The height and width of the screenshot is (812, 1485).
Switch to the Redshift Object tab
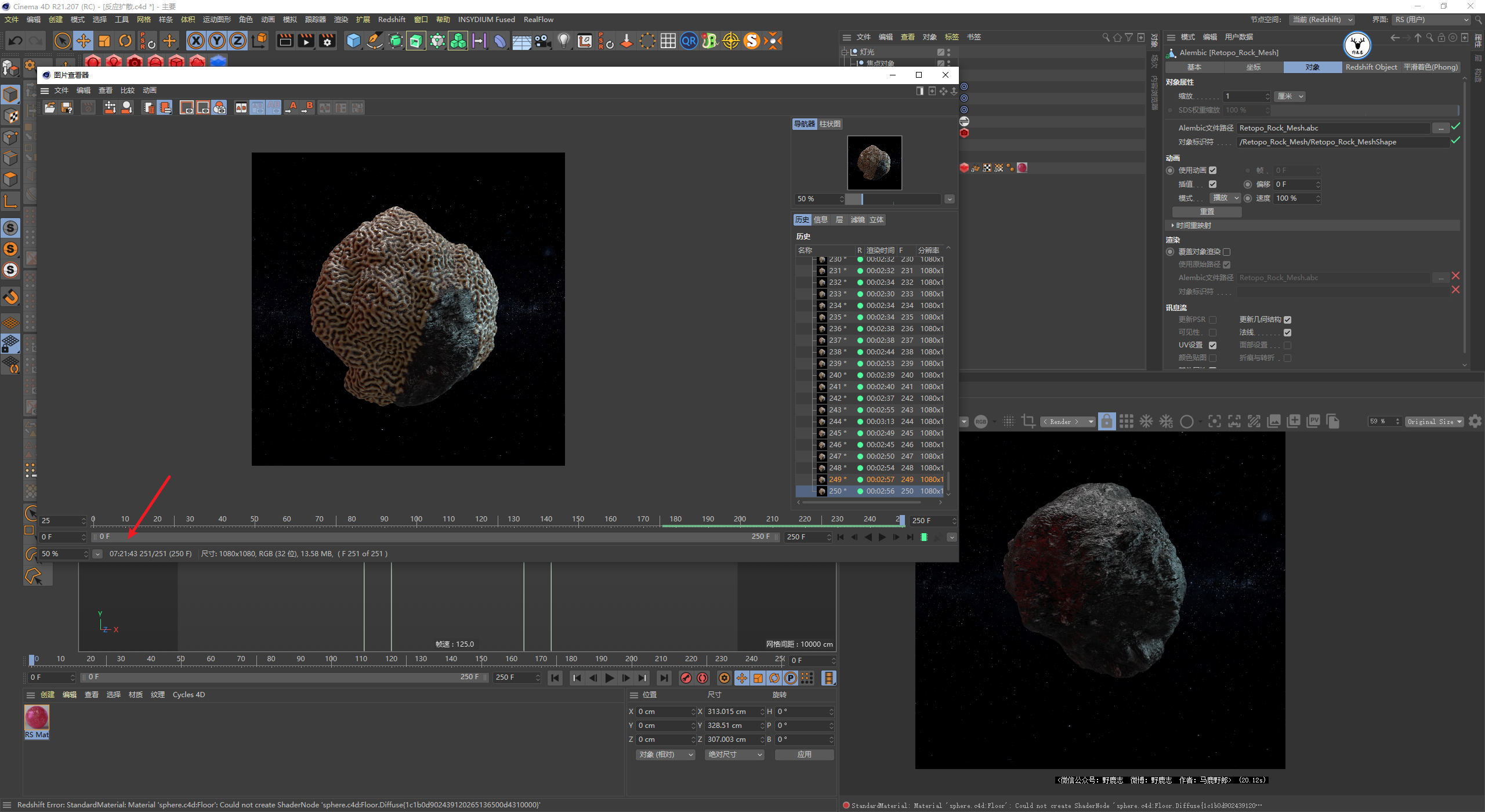pos(1371,67)
